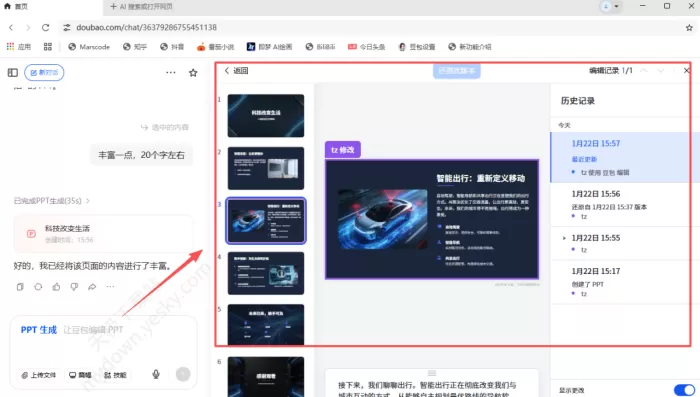Open the Bilibili bookmark
700x397 pixels.
320,46
